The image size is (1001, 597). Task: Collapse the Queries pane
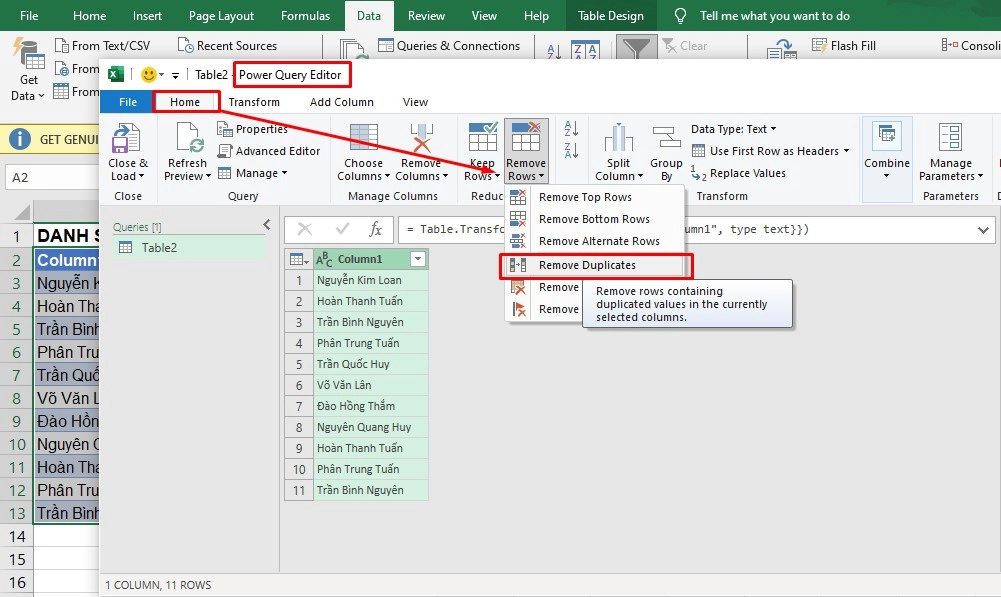[x=266, y=225]
